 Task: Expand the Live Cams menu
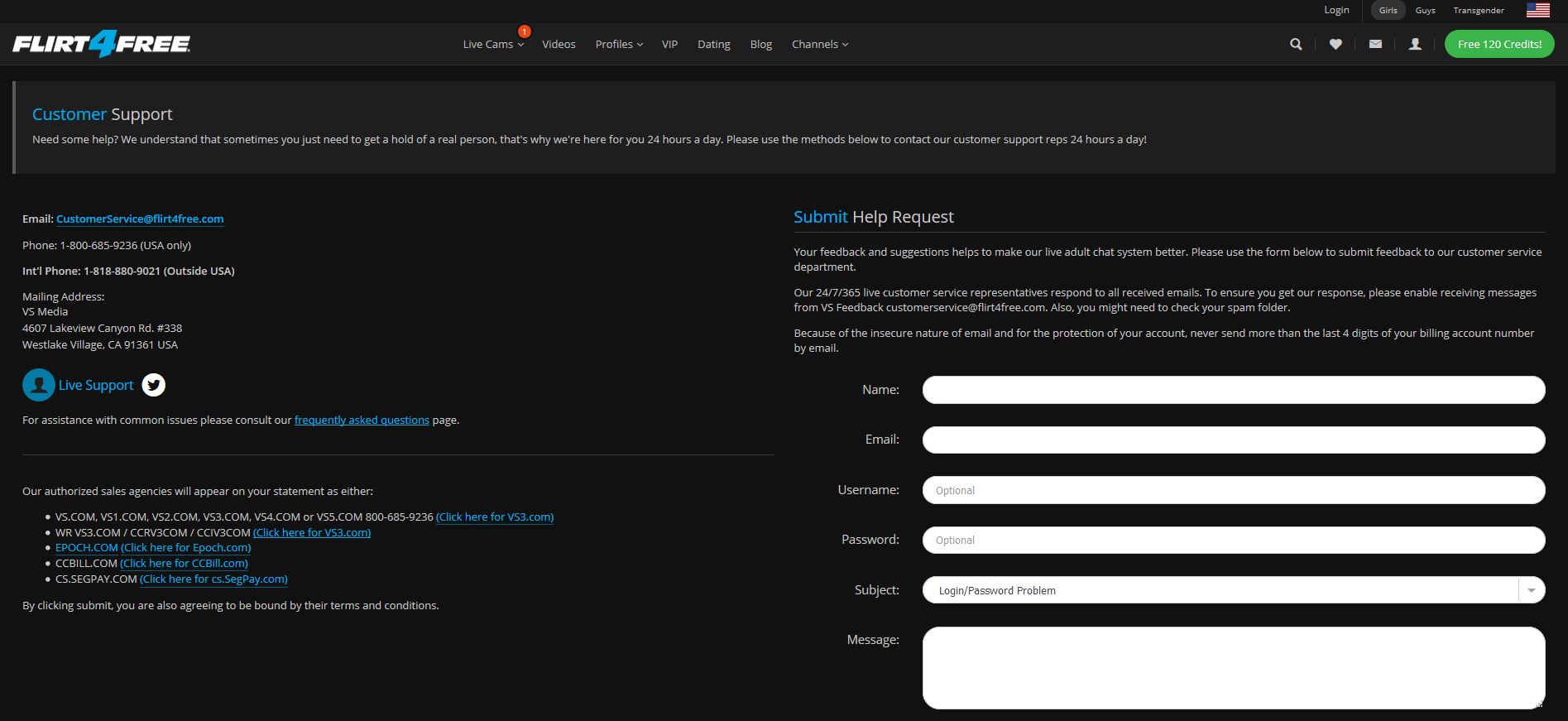coord(493,45)
